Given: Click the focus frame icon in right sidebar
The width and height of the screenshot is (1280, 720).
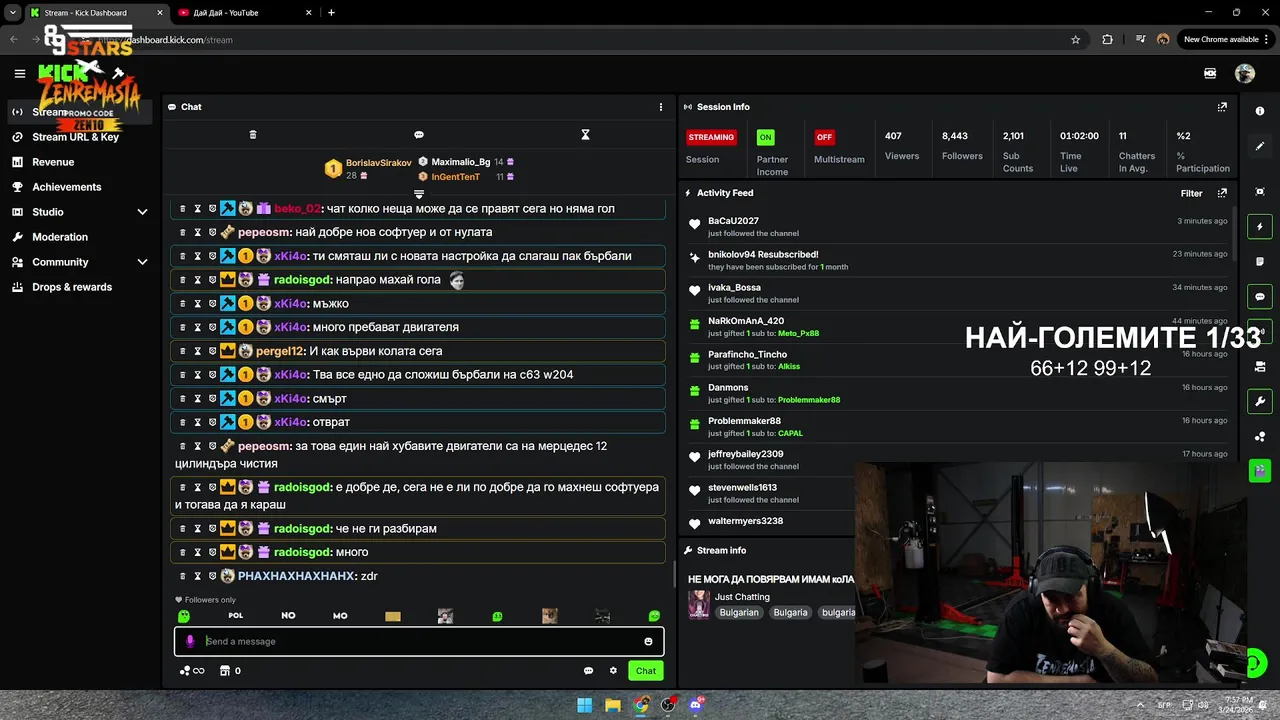Looking at the screenshot, I should coord(1260,192).
